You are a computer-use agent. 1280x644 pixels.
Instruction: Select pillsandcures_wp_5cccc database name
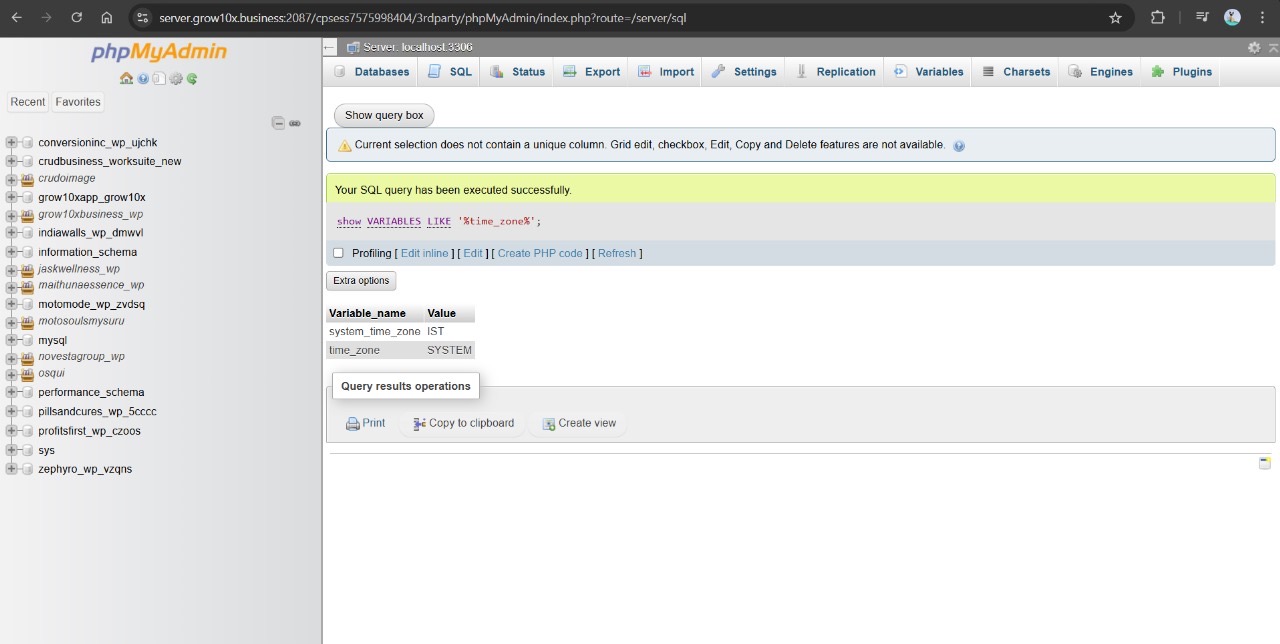(x=97, y=411)
